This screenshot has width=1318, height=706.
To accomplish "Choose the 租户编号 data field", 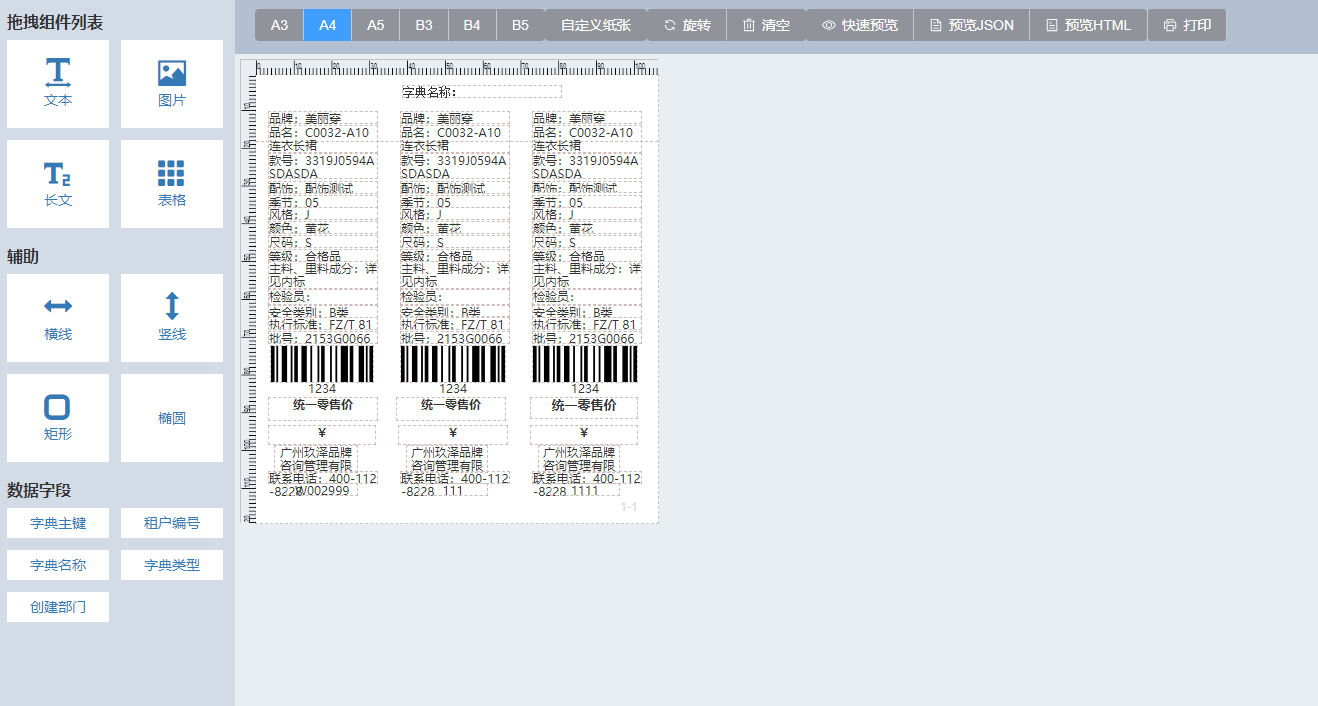I will tap(172, 523).
